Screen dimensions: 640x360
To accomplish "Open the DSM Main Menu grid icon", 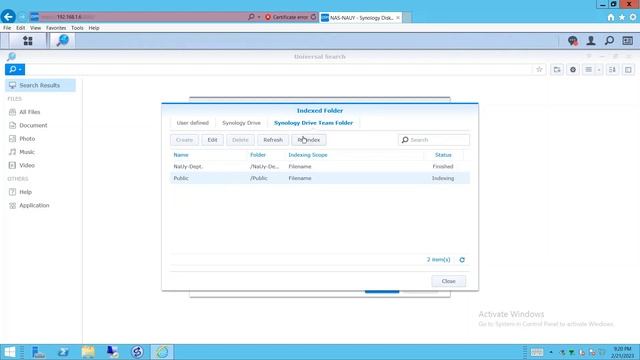I will coord(28,40).
